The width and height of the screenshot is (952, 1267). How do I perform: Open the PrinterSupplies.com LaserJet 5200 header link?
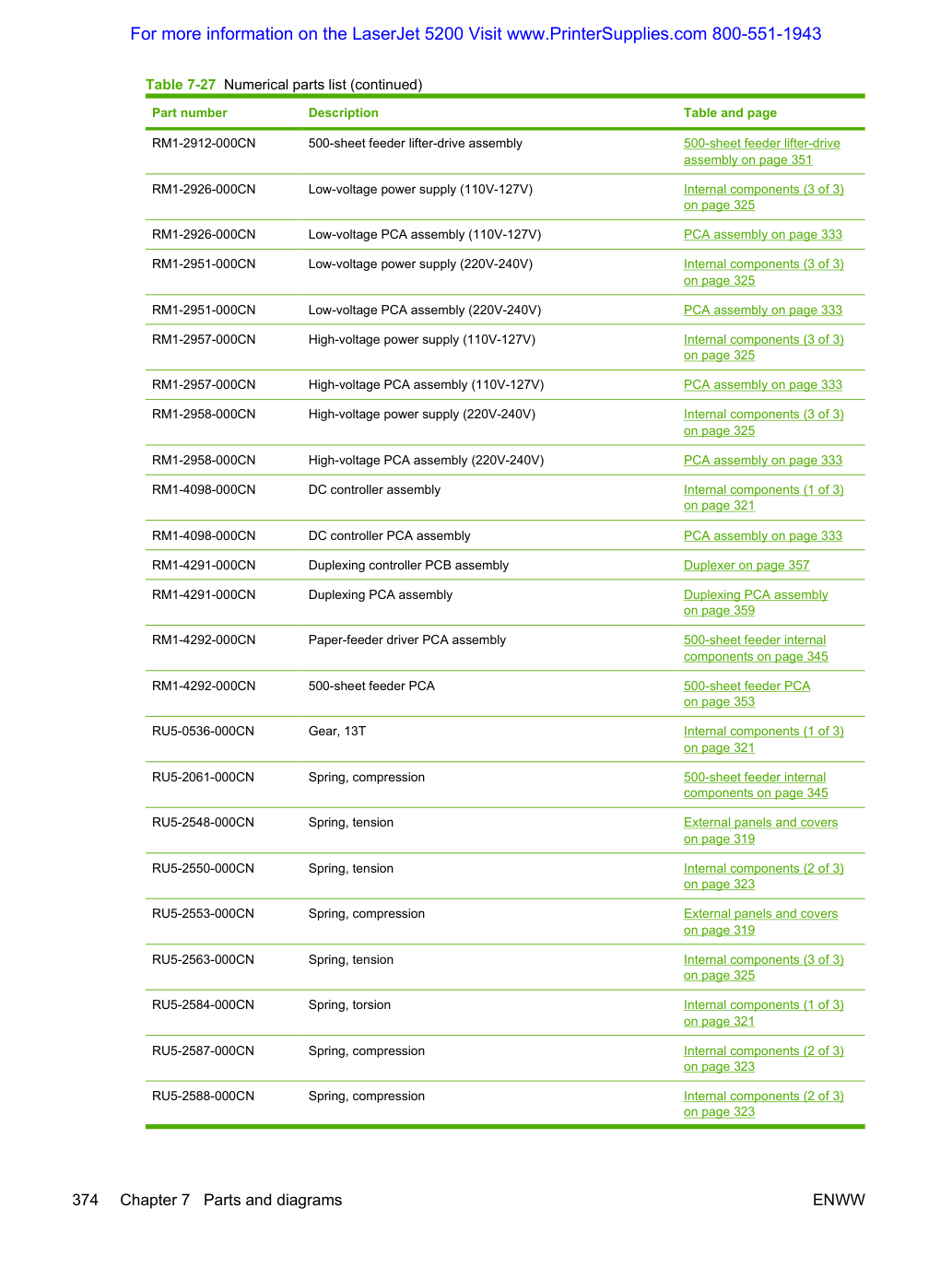(476, 34)
